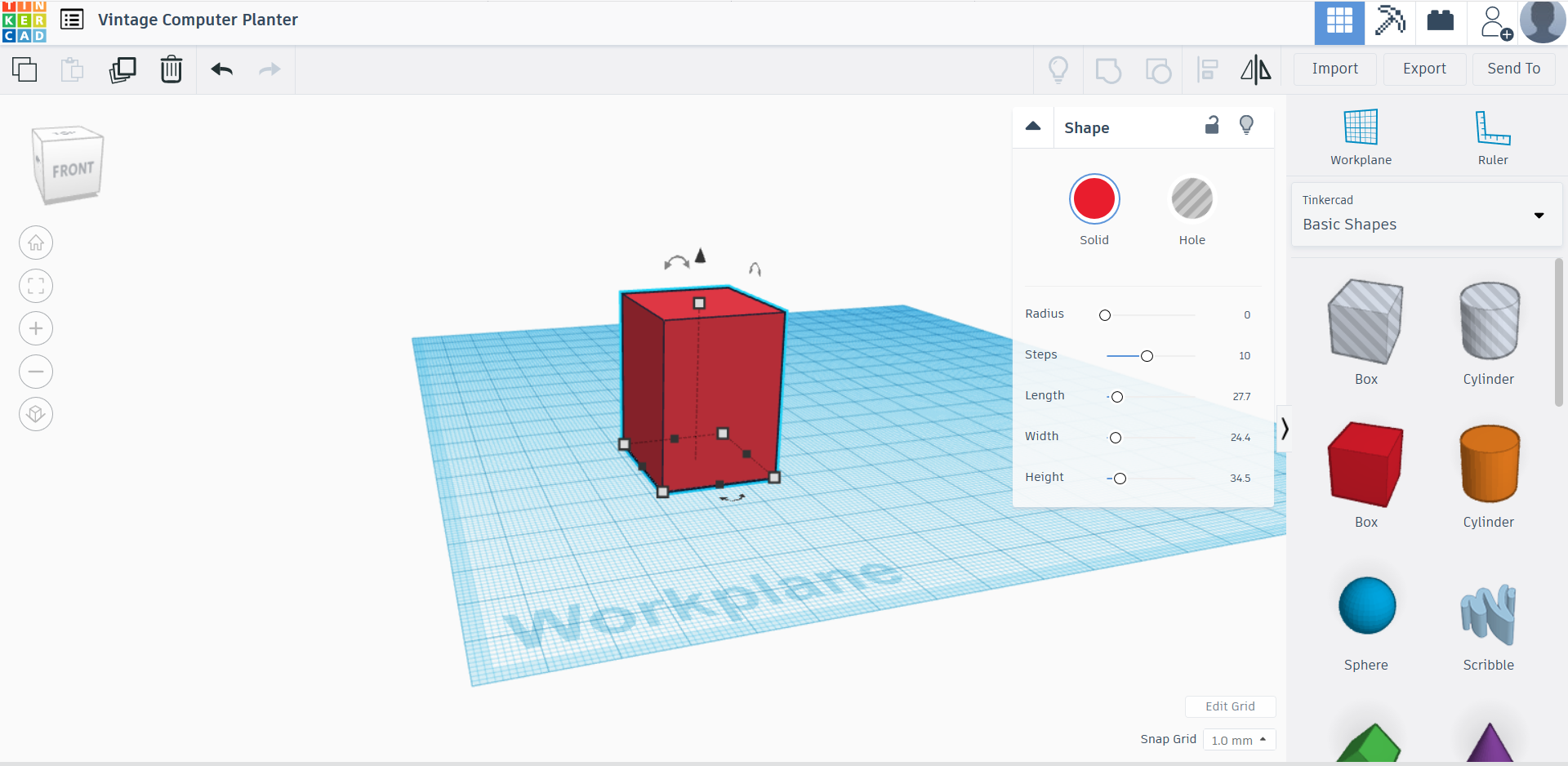
Task: Redo the last action
Action: (x=269, y=69)
